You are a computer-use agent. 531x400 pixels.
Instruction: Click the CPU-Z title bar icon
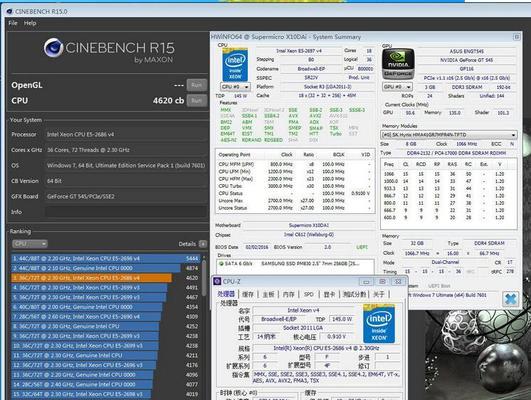coord(217,281)
